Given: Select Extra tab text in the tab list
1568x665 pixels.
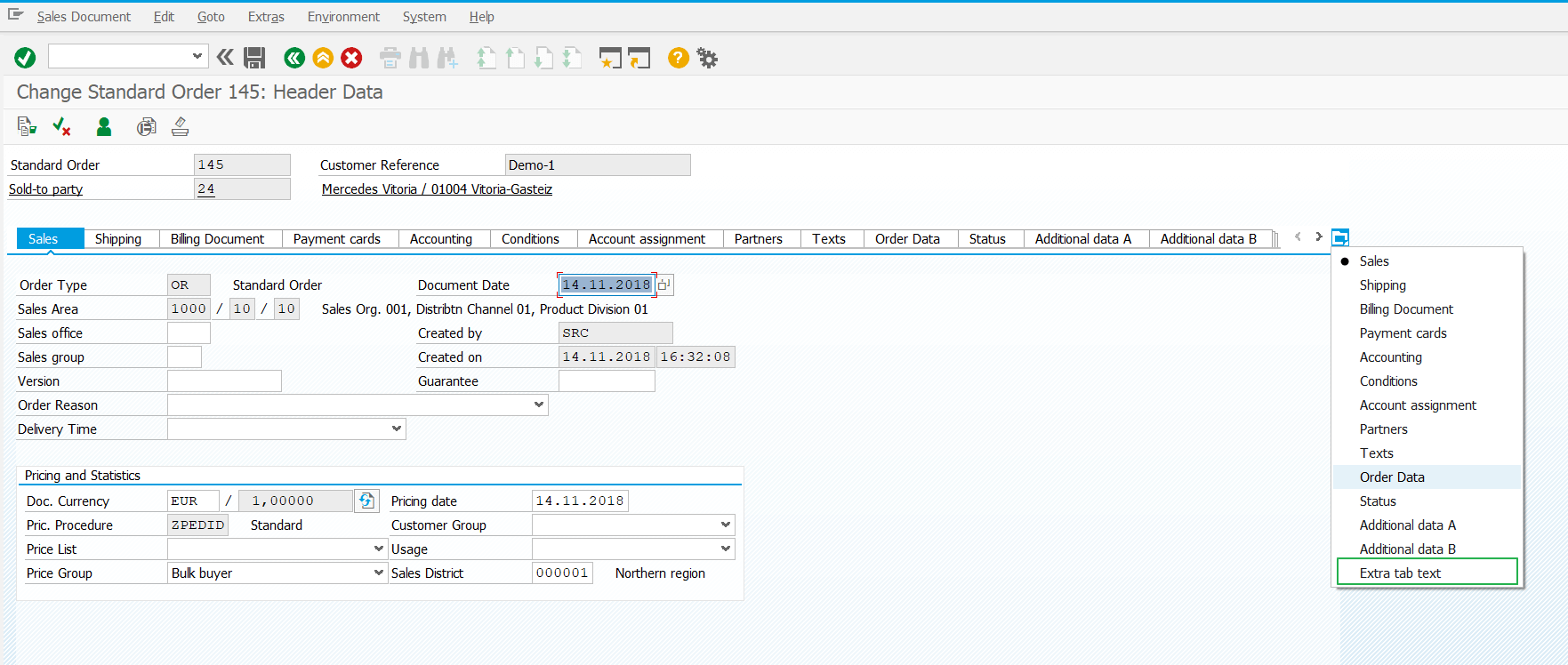Looking at the screenshot, I should [x=1427, y=573].
